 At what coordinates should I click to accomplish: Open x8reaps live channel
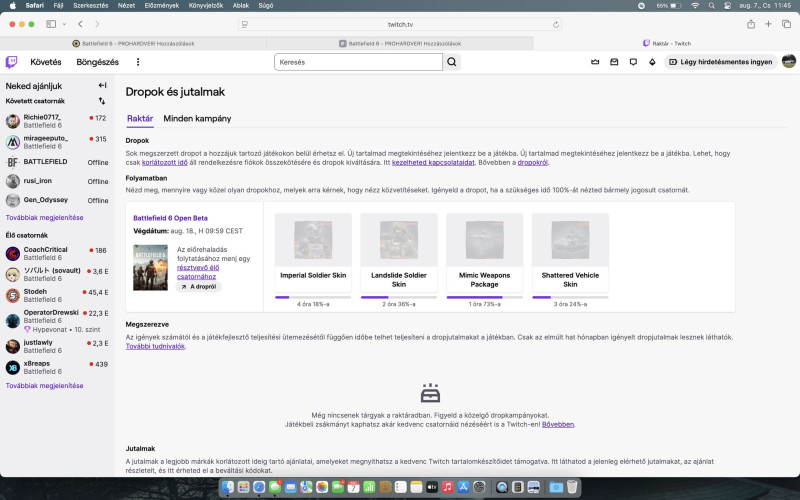pos(57,367)
